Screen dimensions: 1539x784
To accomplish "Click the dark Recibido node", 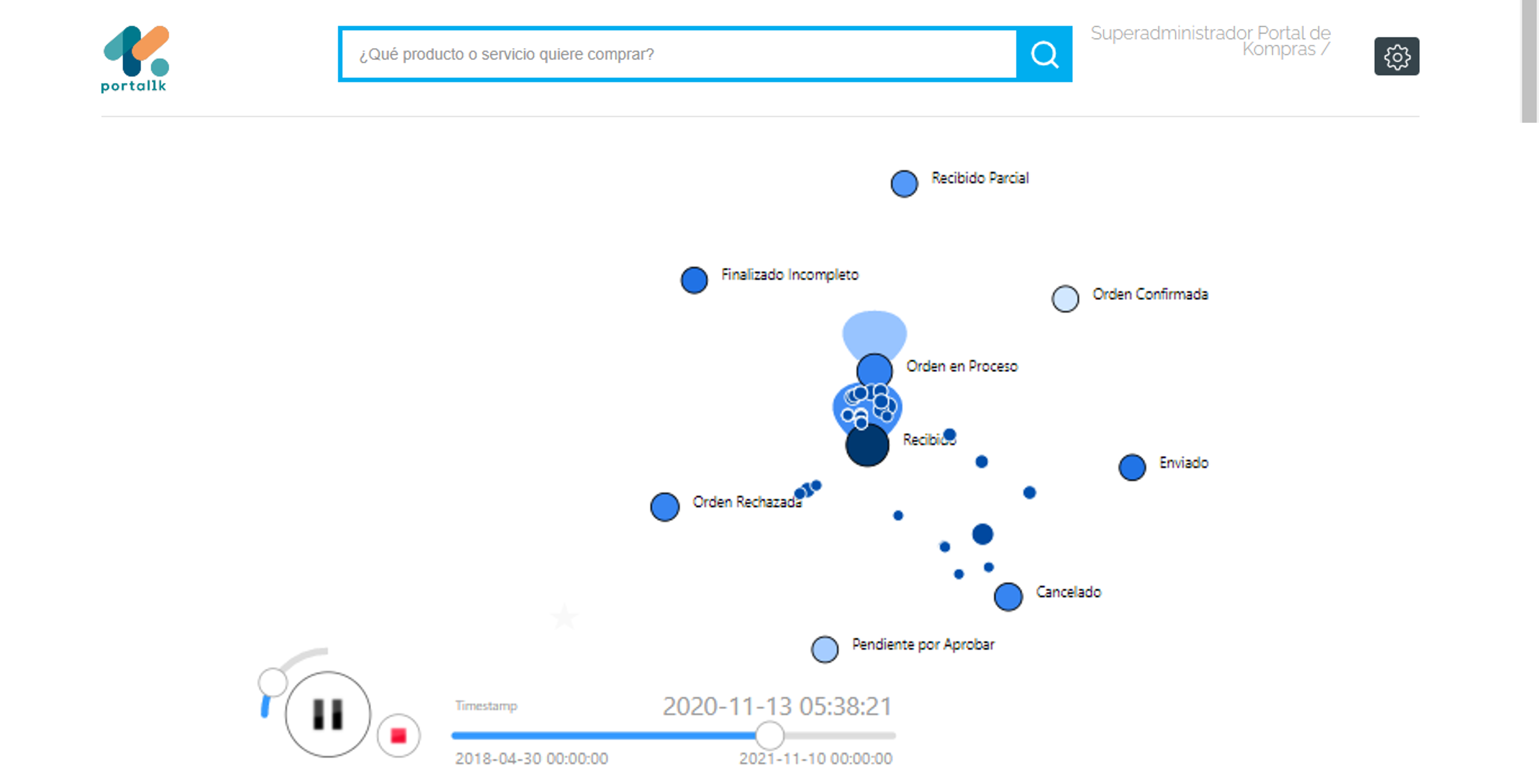I will (x=867, y=445).
